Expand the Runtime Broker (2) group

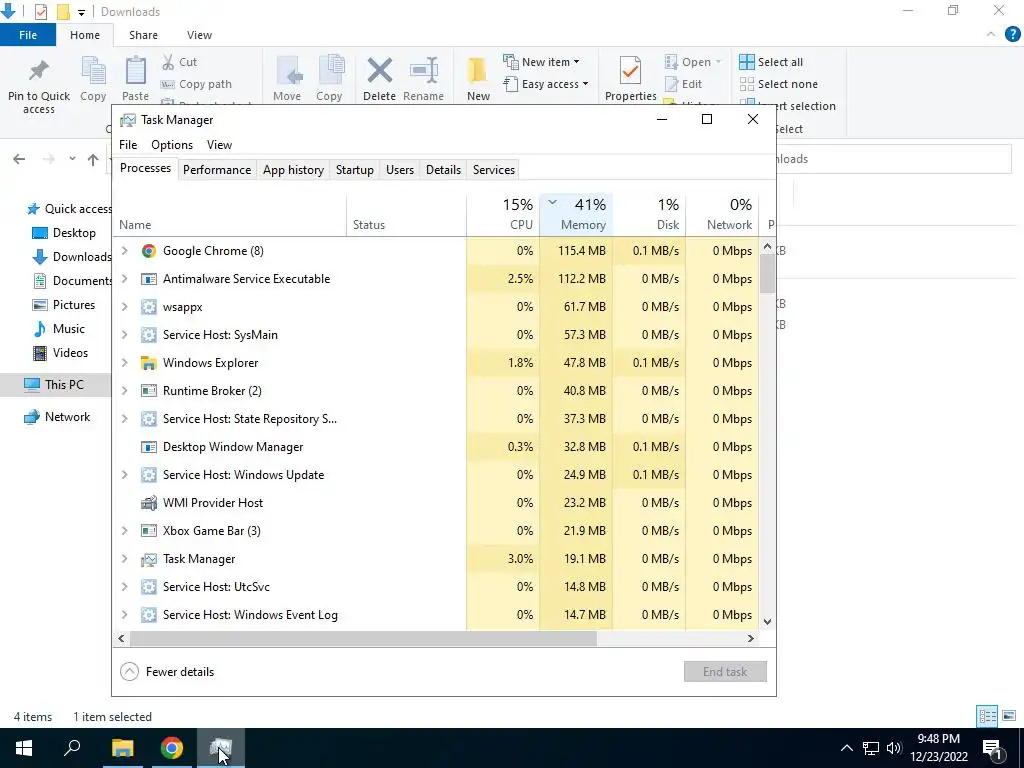point(124,391)
